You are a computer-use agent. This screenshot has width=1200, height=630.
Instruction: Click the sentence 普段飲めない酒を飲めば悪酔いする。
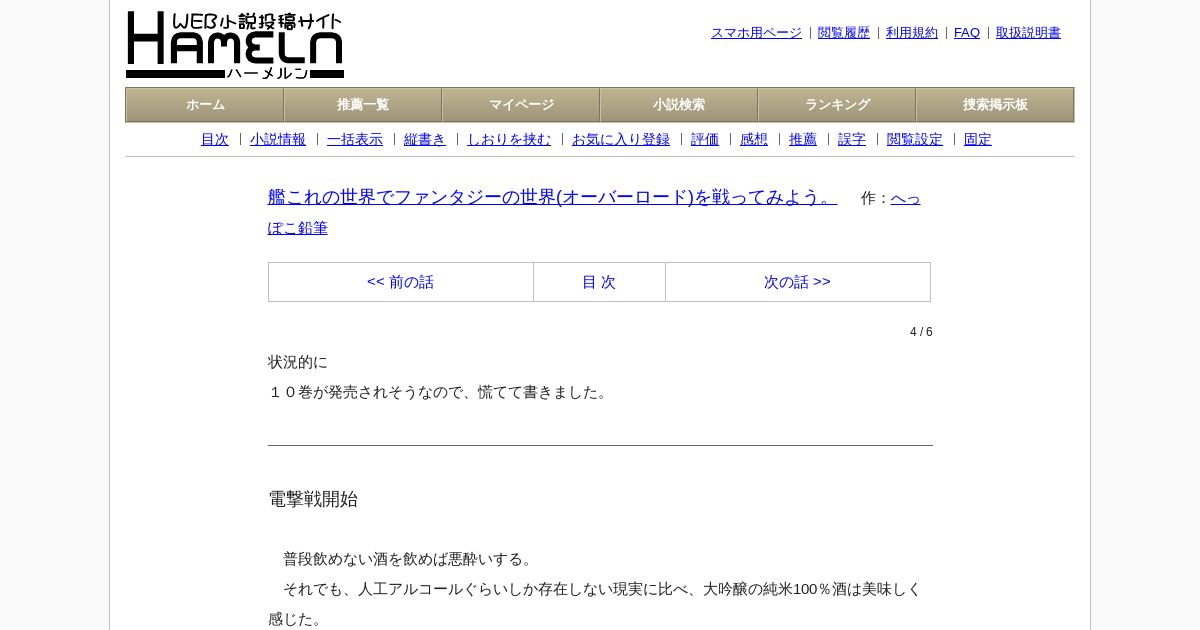[411, 559]
